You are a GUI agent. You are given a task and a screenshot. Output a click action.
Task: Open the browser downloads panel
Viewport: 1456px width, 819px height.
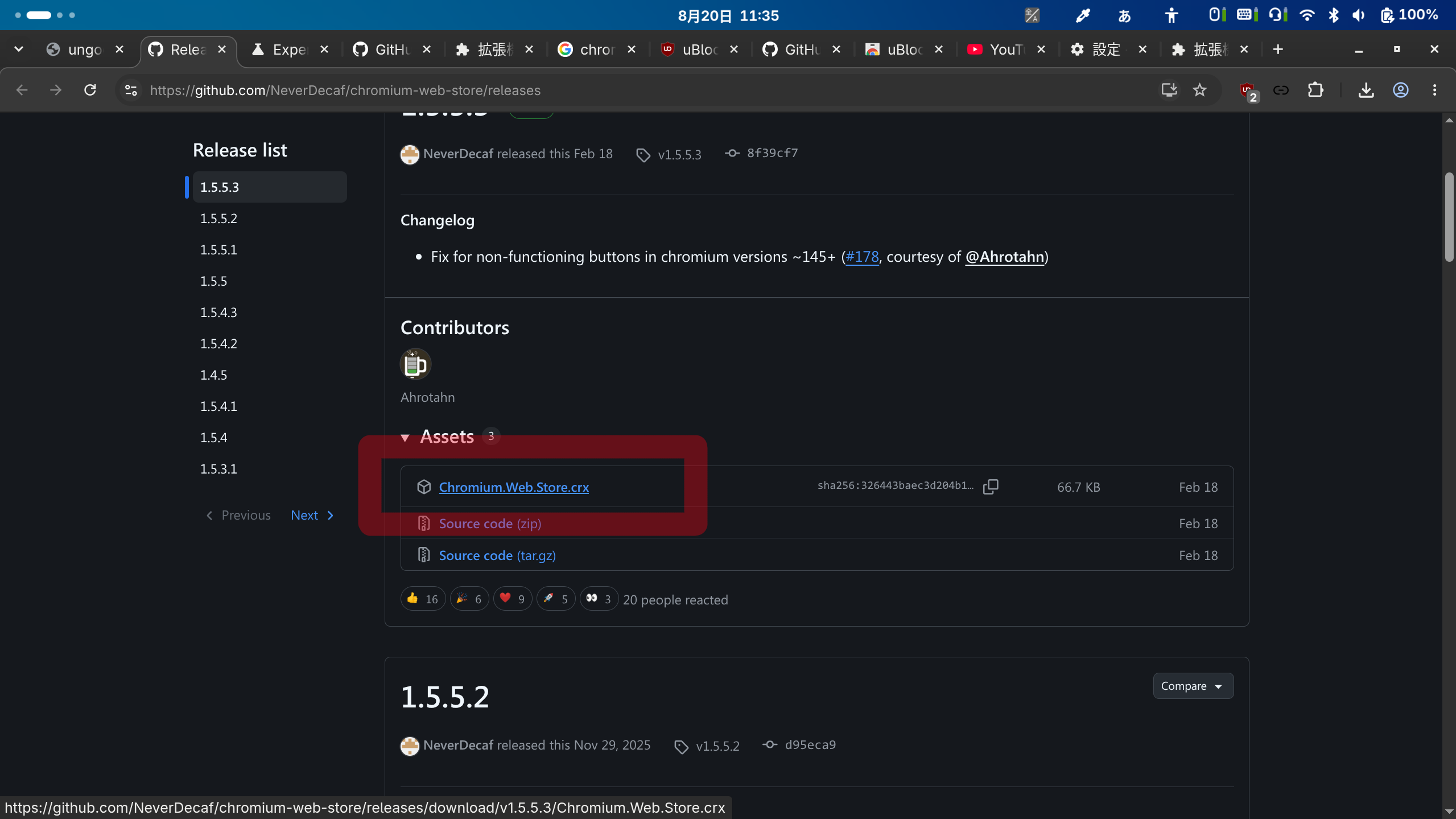click(1366, 90)
